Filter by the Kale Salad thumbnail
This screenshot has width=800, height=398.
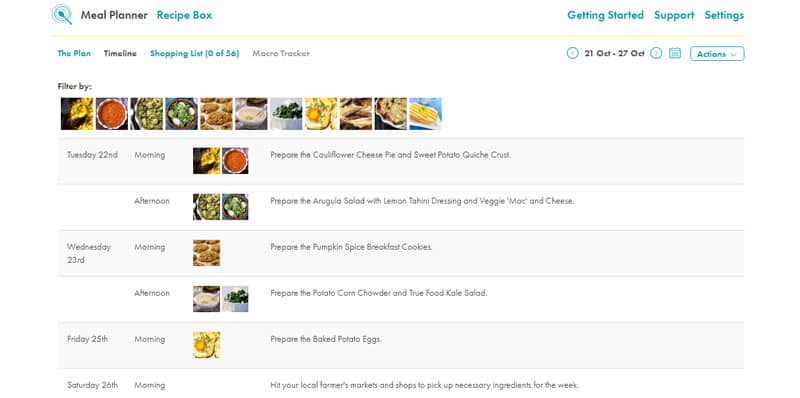286,114
